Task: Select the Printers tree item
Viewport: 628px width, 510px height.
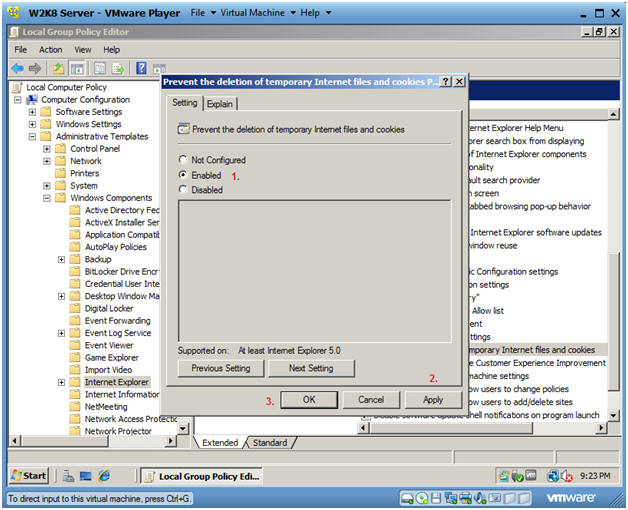Action: pyautogui.click(x=85, y=173)
